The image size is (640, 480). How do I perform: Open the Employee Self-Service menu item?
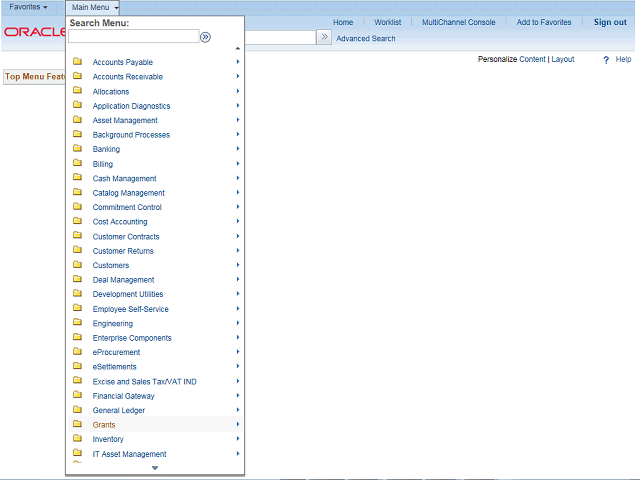[x=131, y=309]
